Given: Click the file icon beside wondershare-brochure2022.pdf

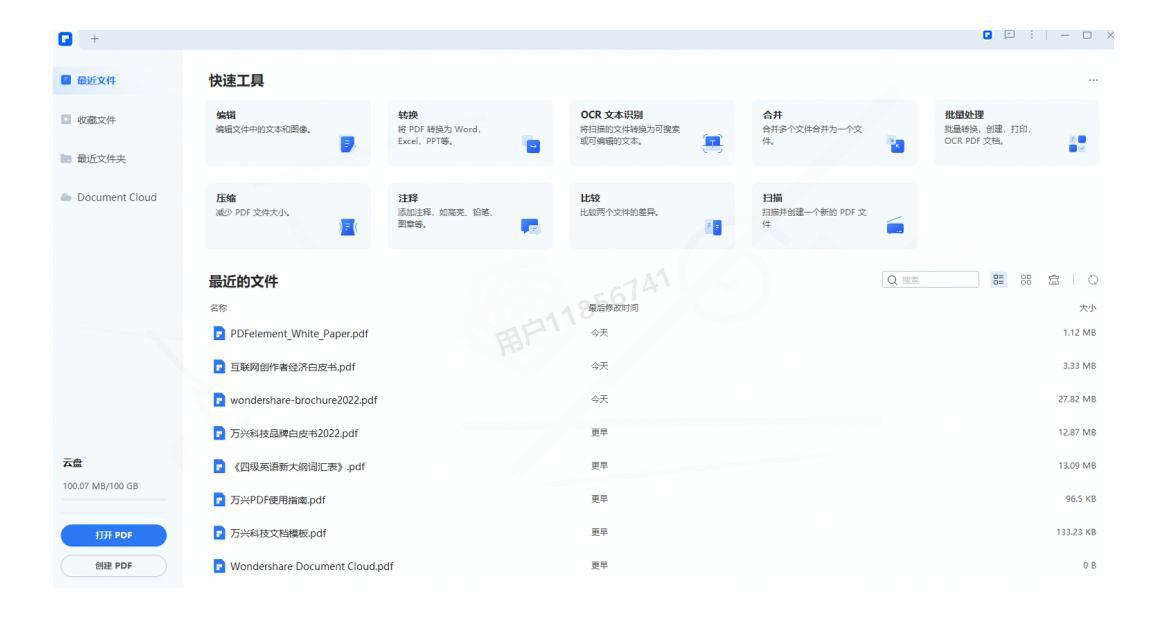Looking at the screenshot, I should click(x=219, y=400).
